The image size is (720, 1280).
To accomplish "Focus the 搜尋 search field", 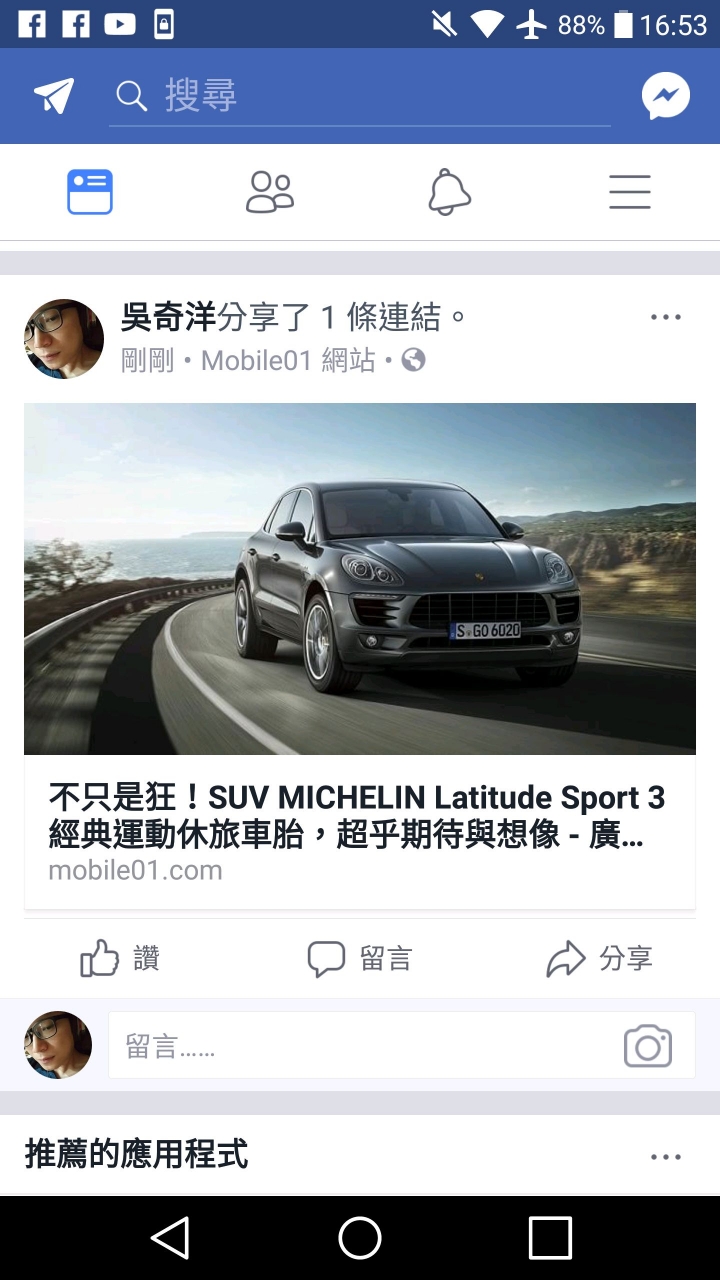I will click(360, 96).
